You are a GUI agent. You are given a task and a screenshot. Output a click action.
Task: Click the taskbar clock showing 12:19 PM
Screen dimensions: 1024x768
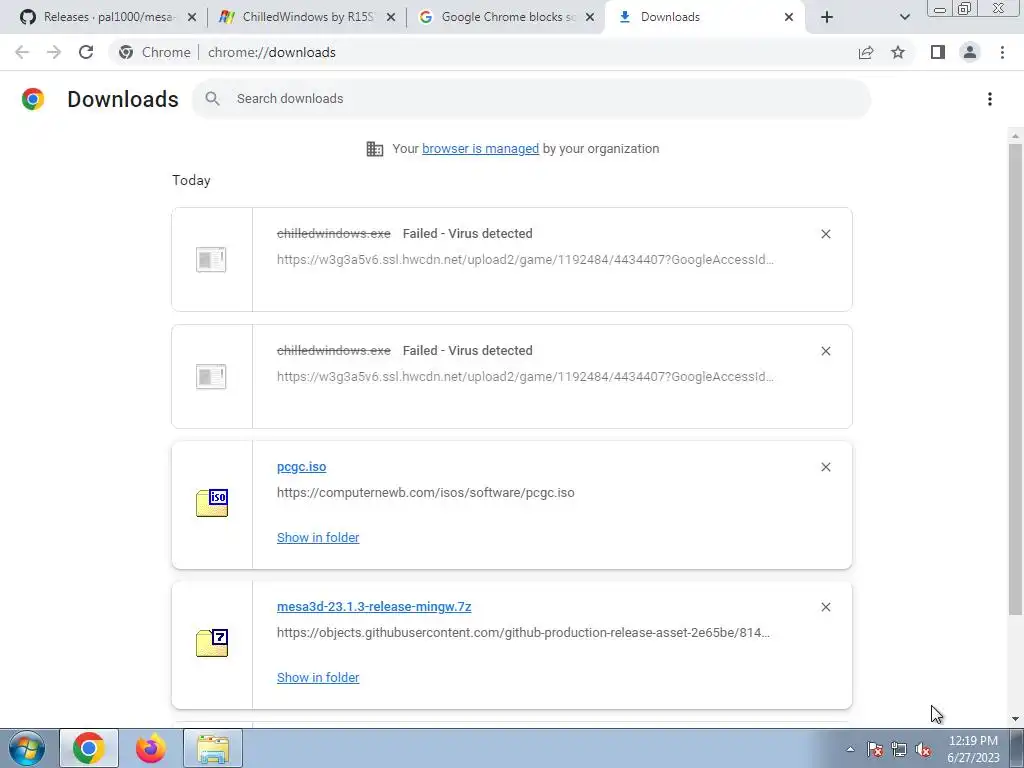pos(973,749)
